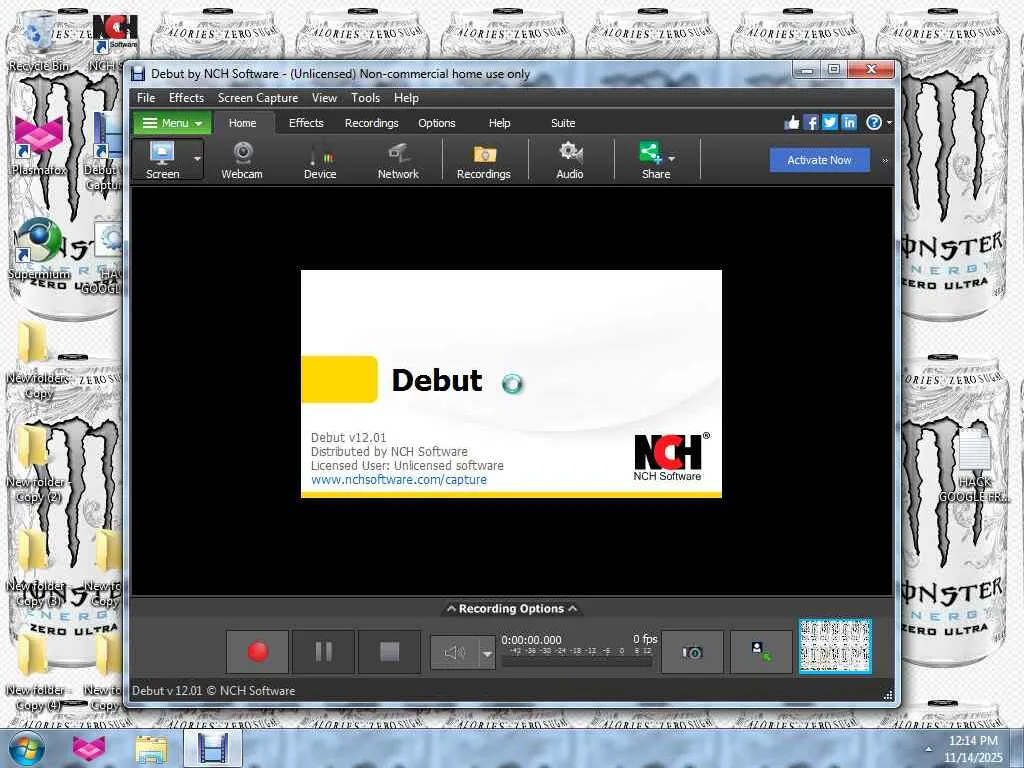The width and height of the screenshot is (1024, 768).
Task: Show hidden system tray icons
Action: 928,748
